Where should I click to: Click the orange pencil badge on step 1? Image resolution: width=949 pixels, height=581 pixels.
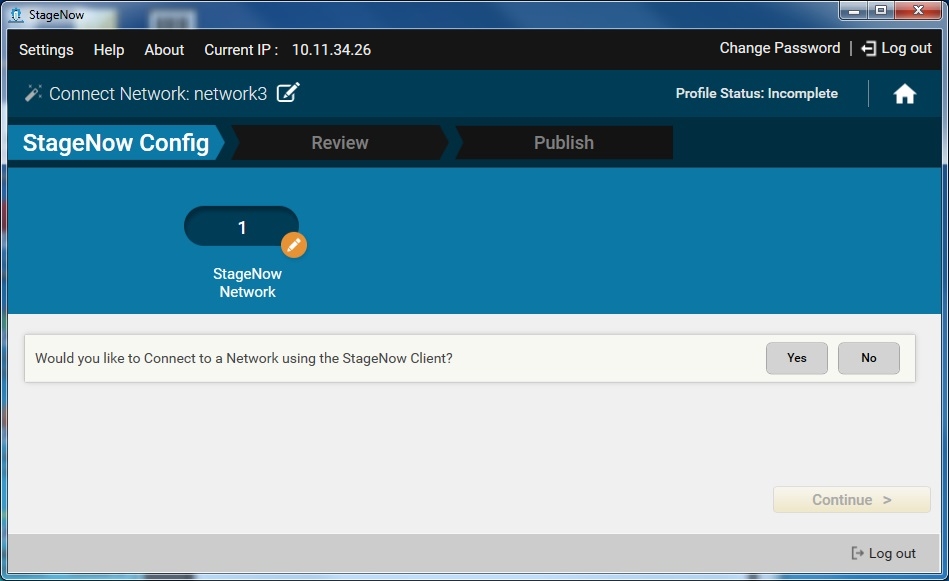[x=293, y=245]
